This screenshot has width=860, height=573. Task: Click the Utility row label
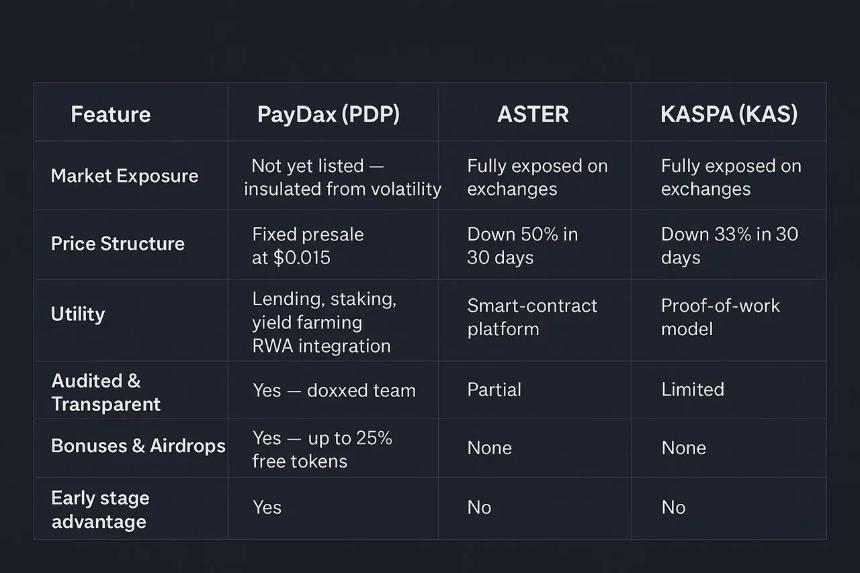pyautogui.click(x=78, y=314)
